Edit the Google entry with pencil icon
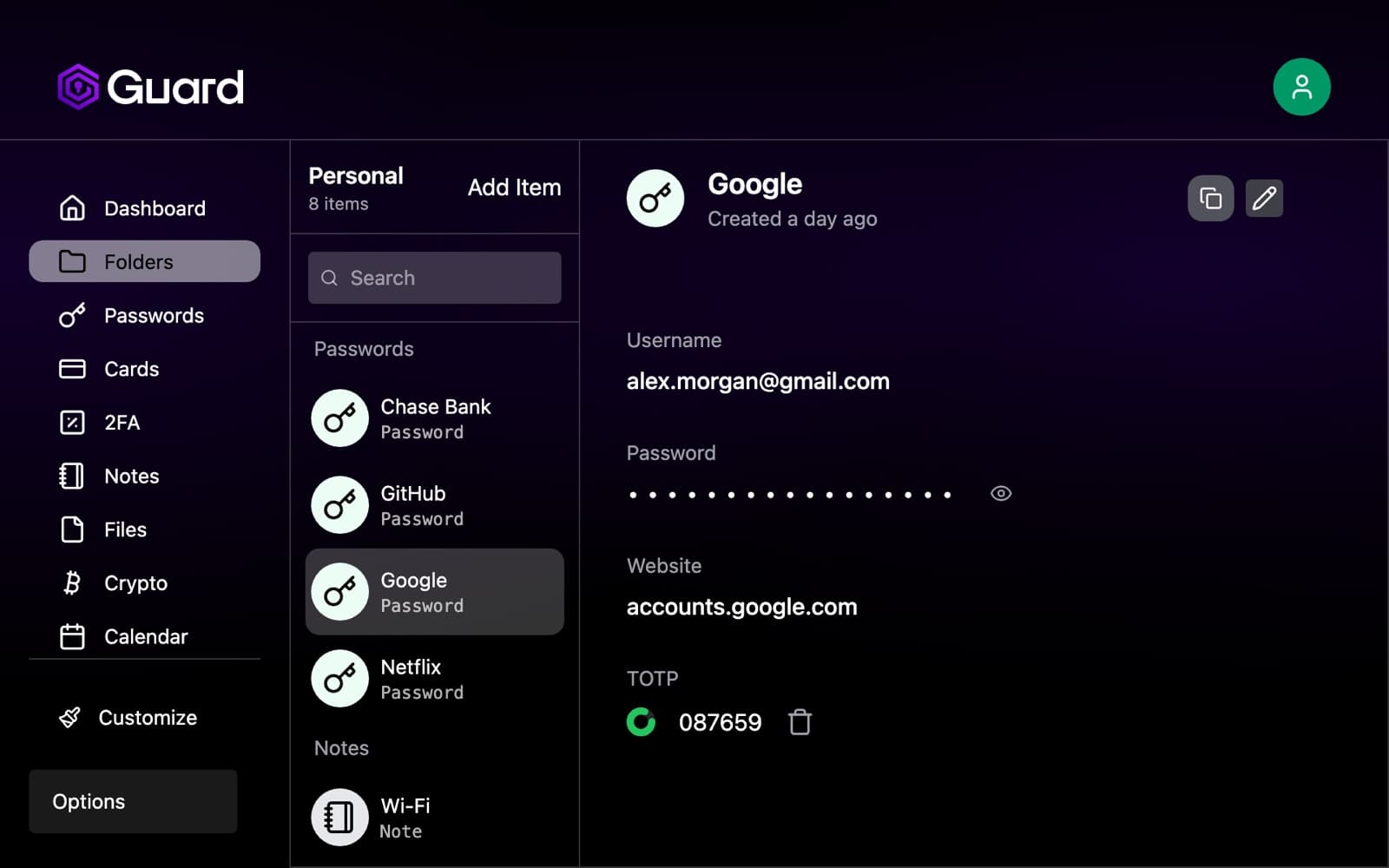Image resolution: width=1389 pixels, height=868 pixels. click(1264, 199)
